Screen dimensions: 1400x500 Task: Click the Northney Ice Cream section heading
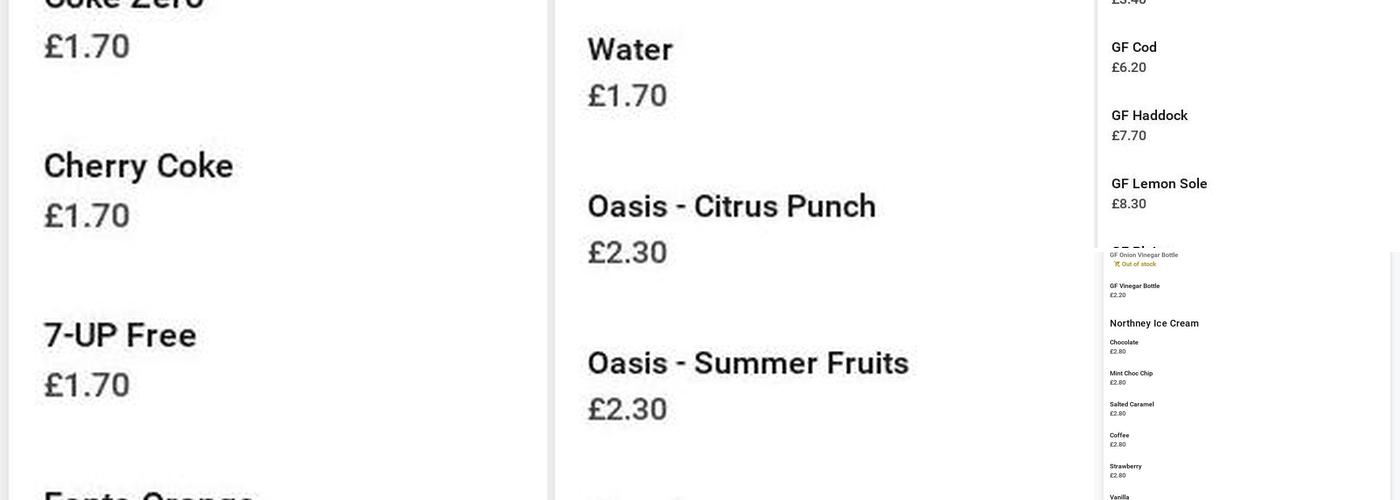click(1154, 324)
